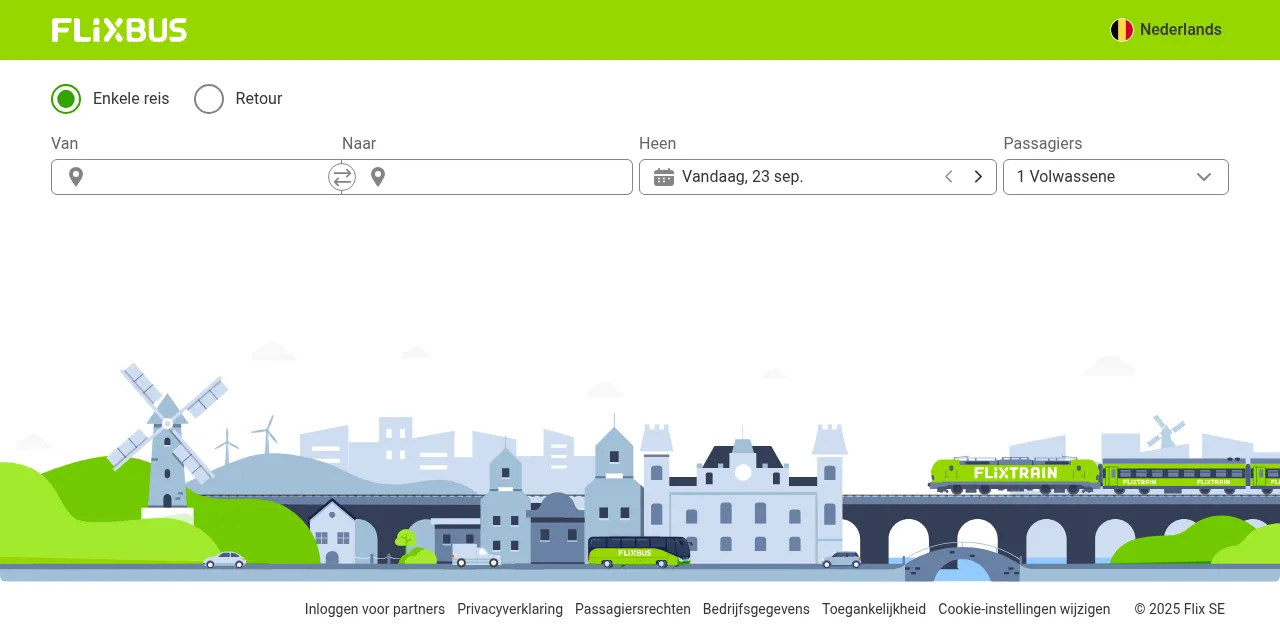Viewport: 1280px width, 633px height.
Task: Open the Passagiersrechten link
Action: tap(633, 609)
